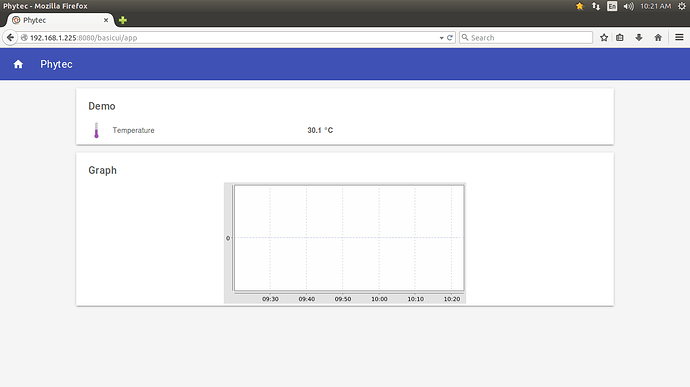
Task: Open the URL history dropdown arrow
Action: point(441,38)
